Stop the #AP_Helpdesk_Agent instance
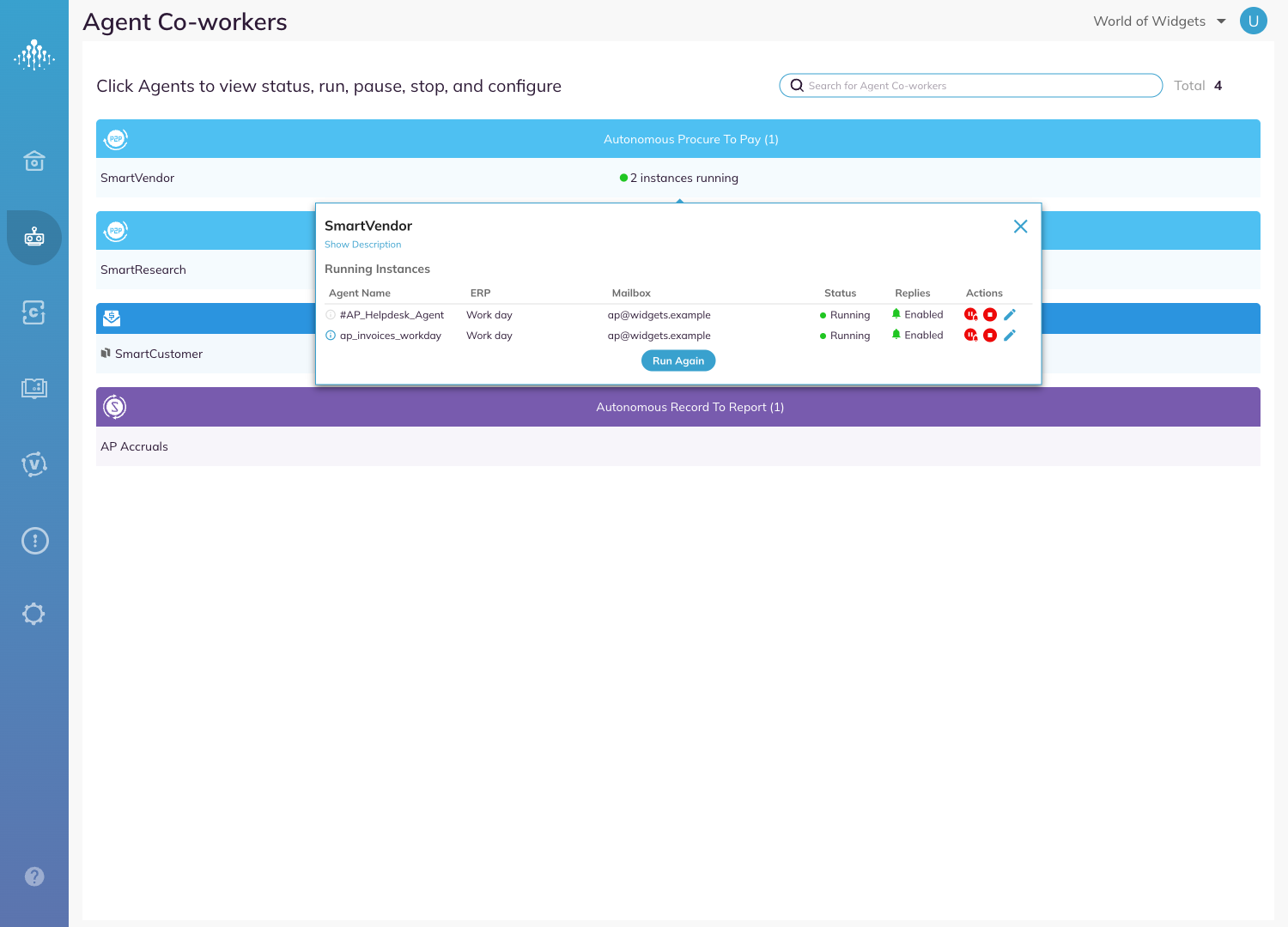 (x=990, y=315)
